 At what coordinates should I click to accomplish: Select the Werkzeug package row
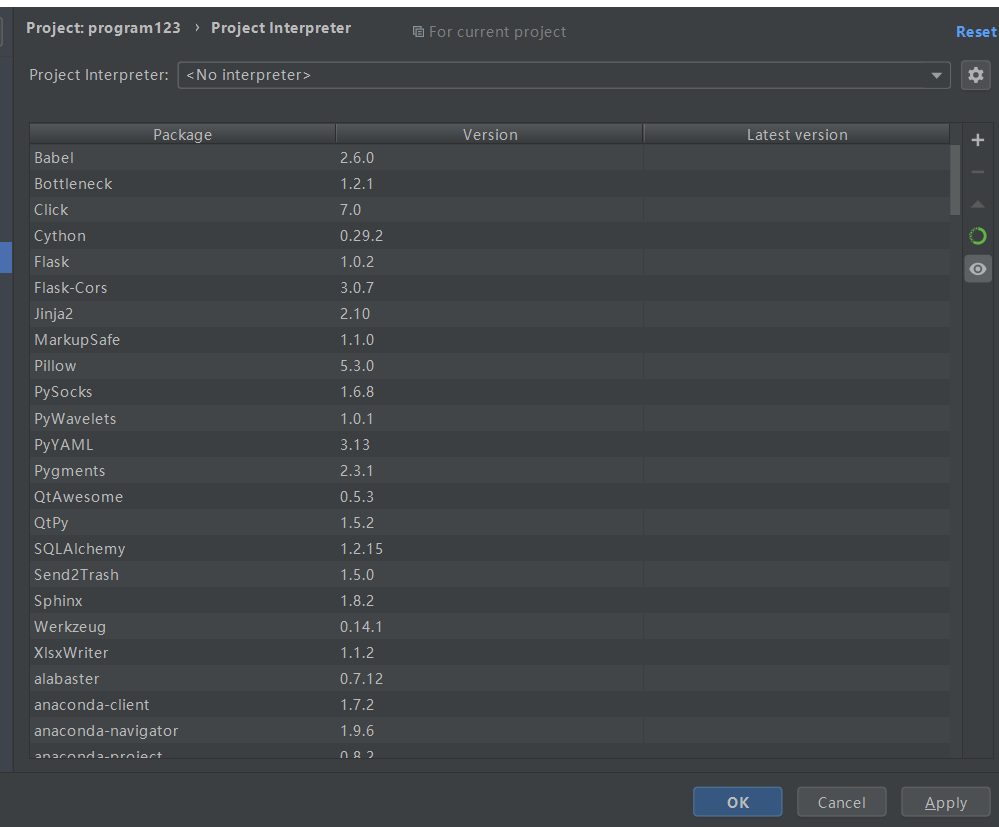489,627
